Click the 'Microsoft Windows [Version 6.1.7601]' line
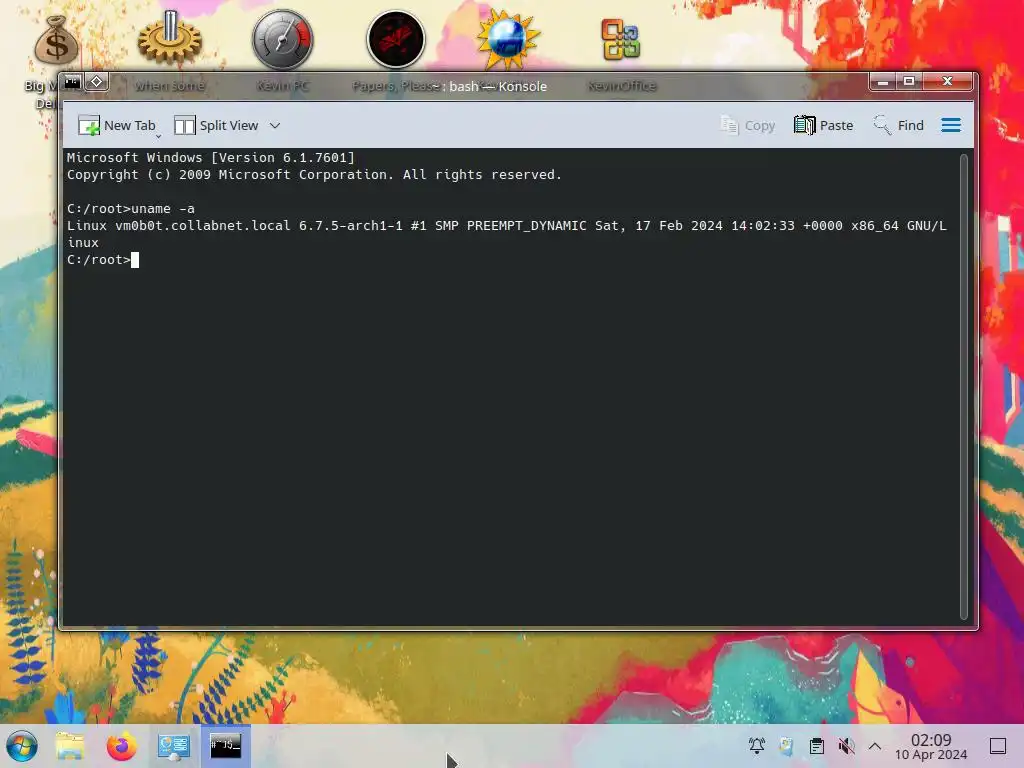Image resolution: width=1024 pixels, height=768 pixels. coord(211,157)
